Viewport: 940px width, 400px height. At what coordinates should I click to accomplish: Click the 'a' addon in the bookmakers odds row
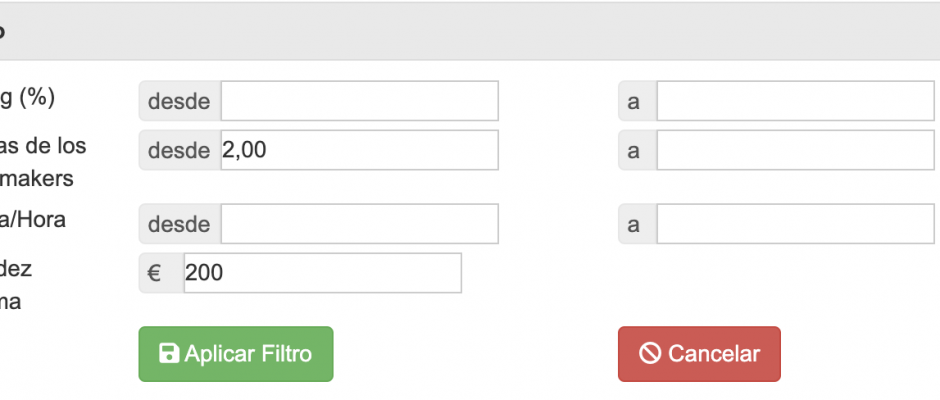pos(638,150)
